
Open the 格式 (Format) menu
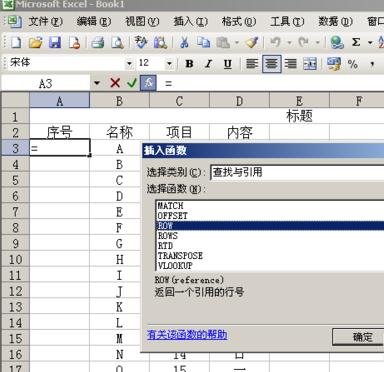pos(239,22)
